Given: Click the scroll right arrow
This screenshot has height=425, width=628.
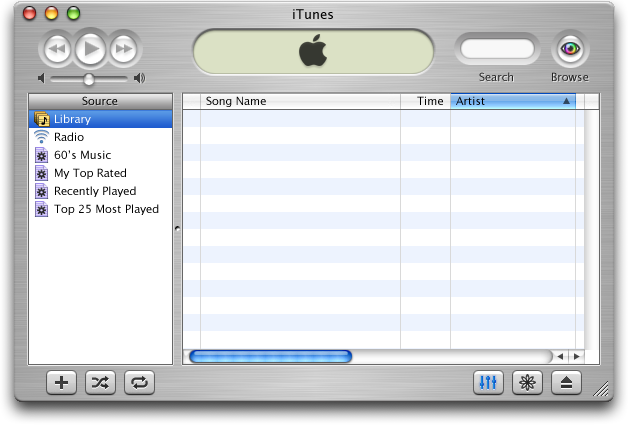Looking at the screenshot, I should pyautogui.click(x=576, y=356).
